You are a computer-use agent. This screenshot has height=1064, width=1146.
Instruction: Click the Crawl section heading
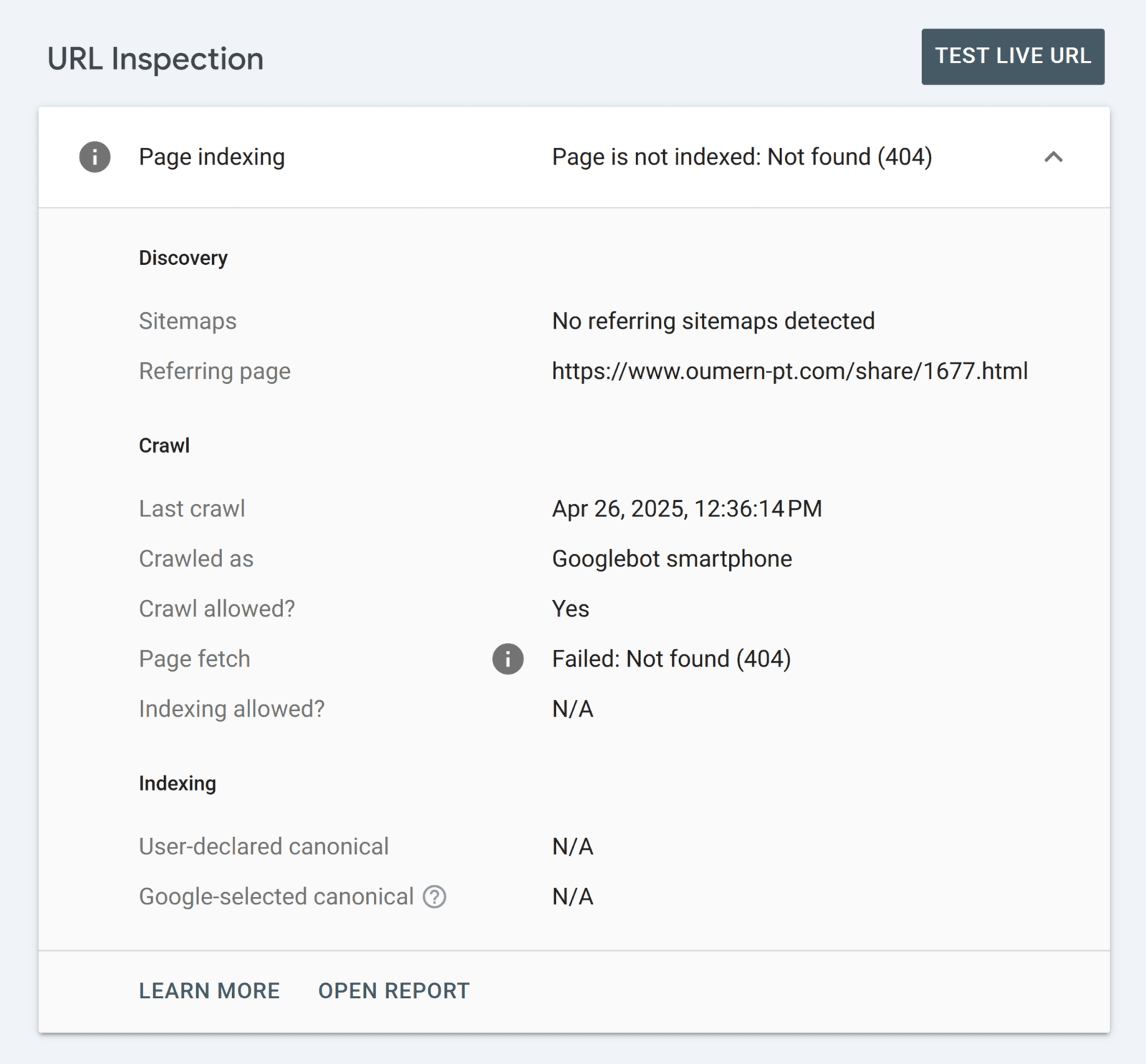click(164, 445)
